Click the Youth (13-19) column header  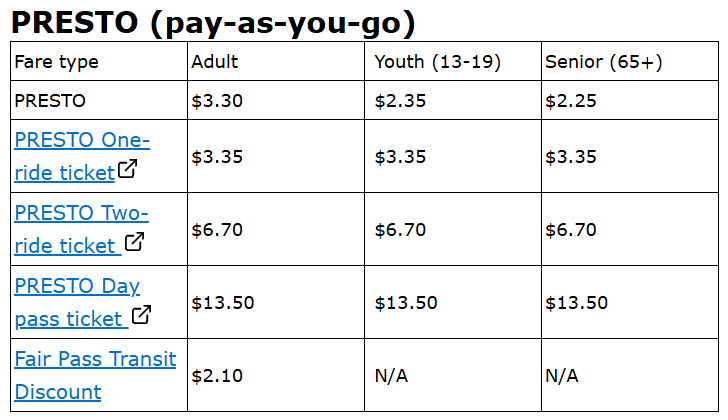437,62
